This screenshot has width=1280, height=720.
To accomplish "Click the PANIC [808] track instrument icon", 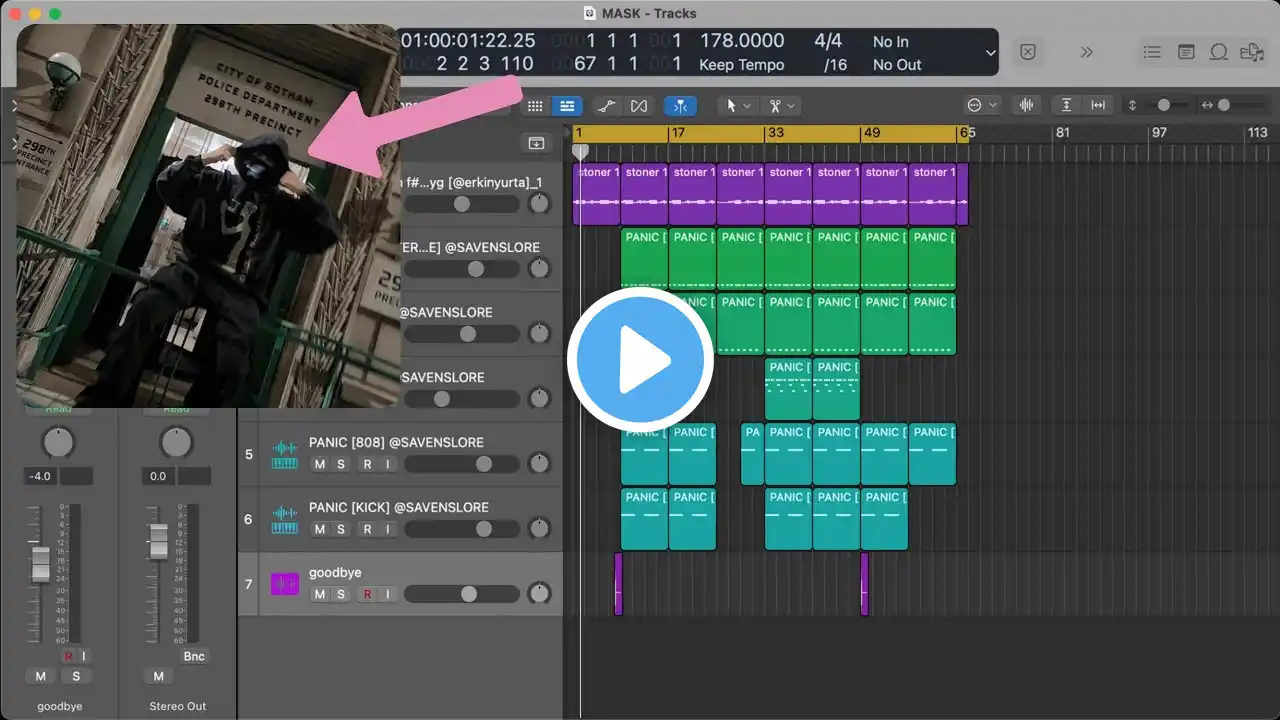I will [x=285, y=454].
